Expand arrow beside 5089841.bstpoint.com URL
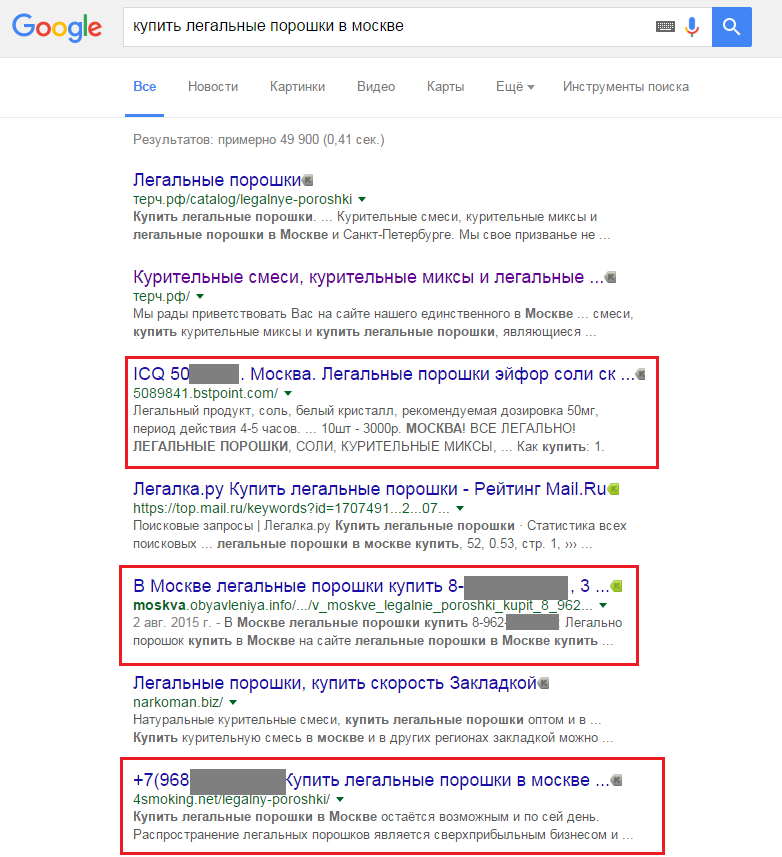 coord(288,394)
